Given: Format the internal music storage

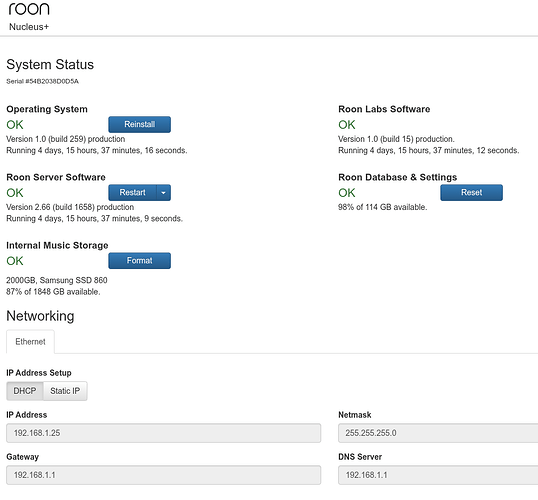Looking at the screenshot, I should [x=139, y=260].
